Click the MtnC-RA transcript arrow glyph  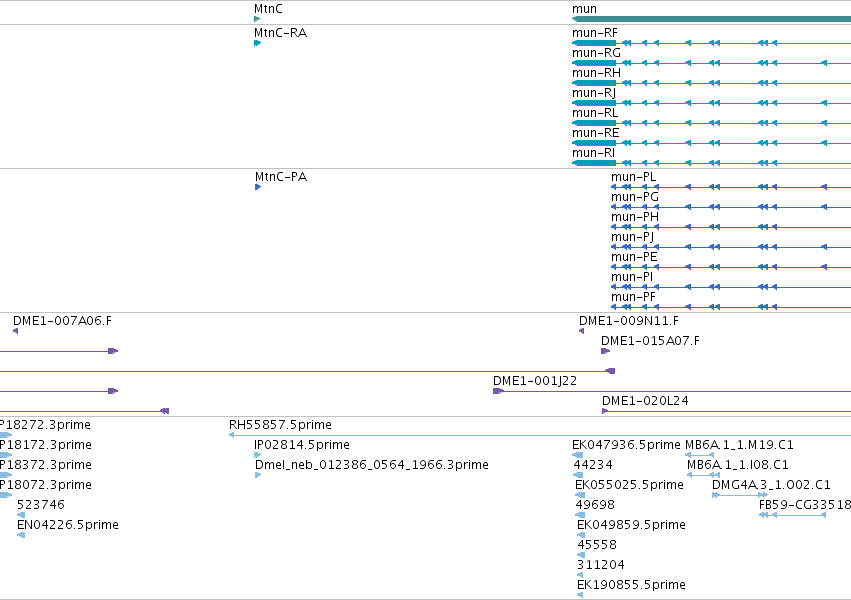click(257, 43)
